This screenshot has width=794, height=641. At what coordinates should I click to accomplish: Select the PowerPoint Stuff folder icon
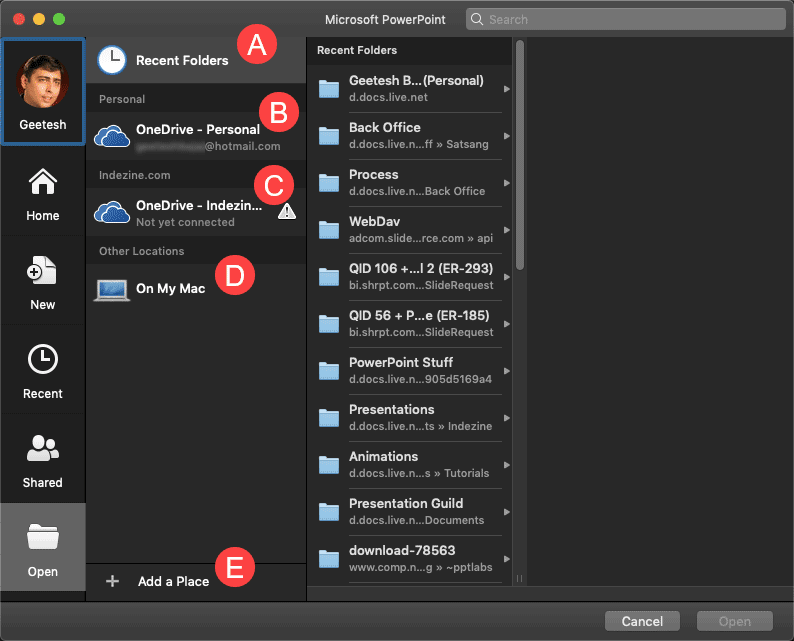coord(329,371)
